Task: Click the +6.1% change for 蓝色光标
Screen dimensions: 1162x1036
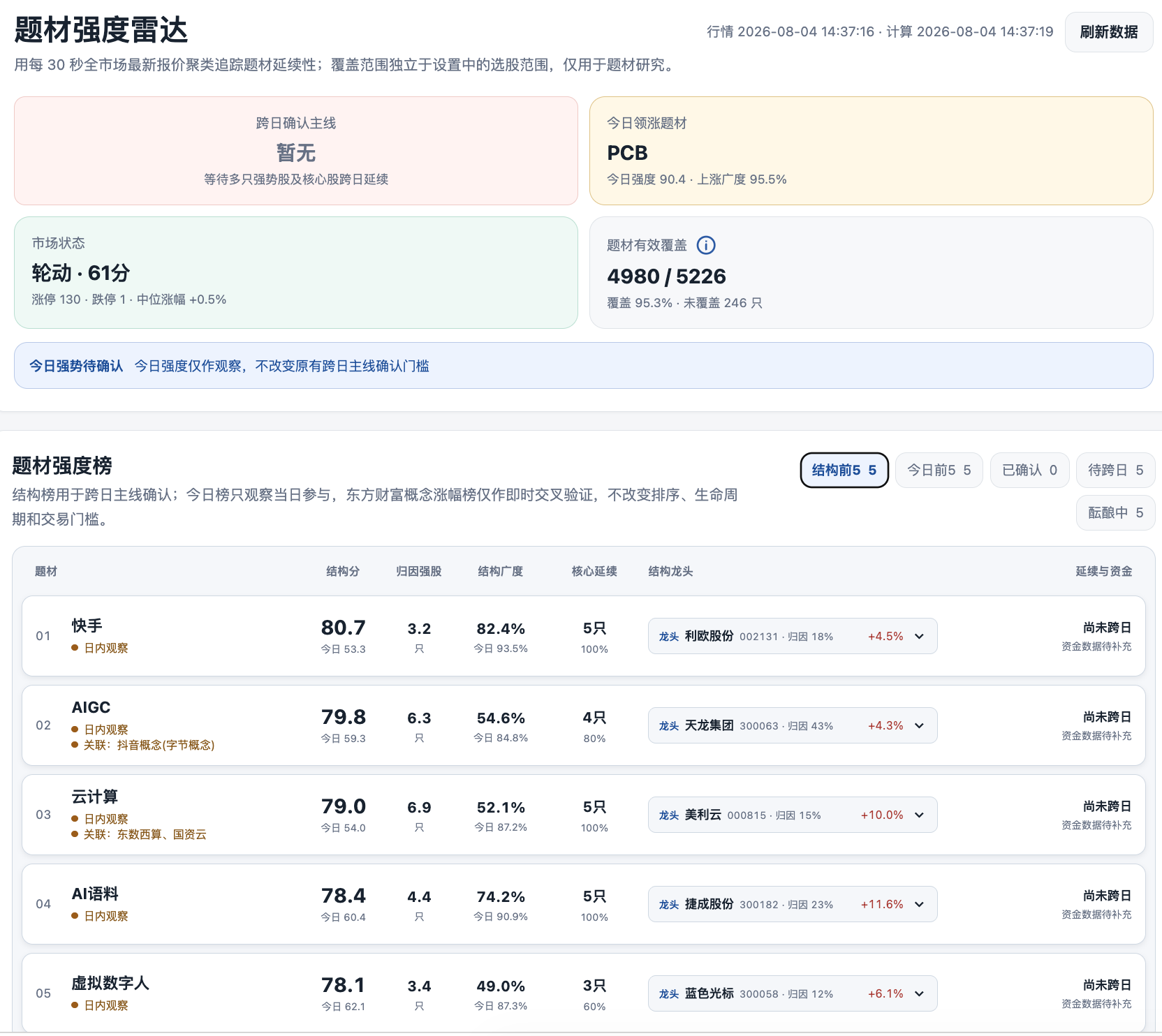Action: (x=885, y=994)
